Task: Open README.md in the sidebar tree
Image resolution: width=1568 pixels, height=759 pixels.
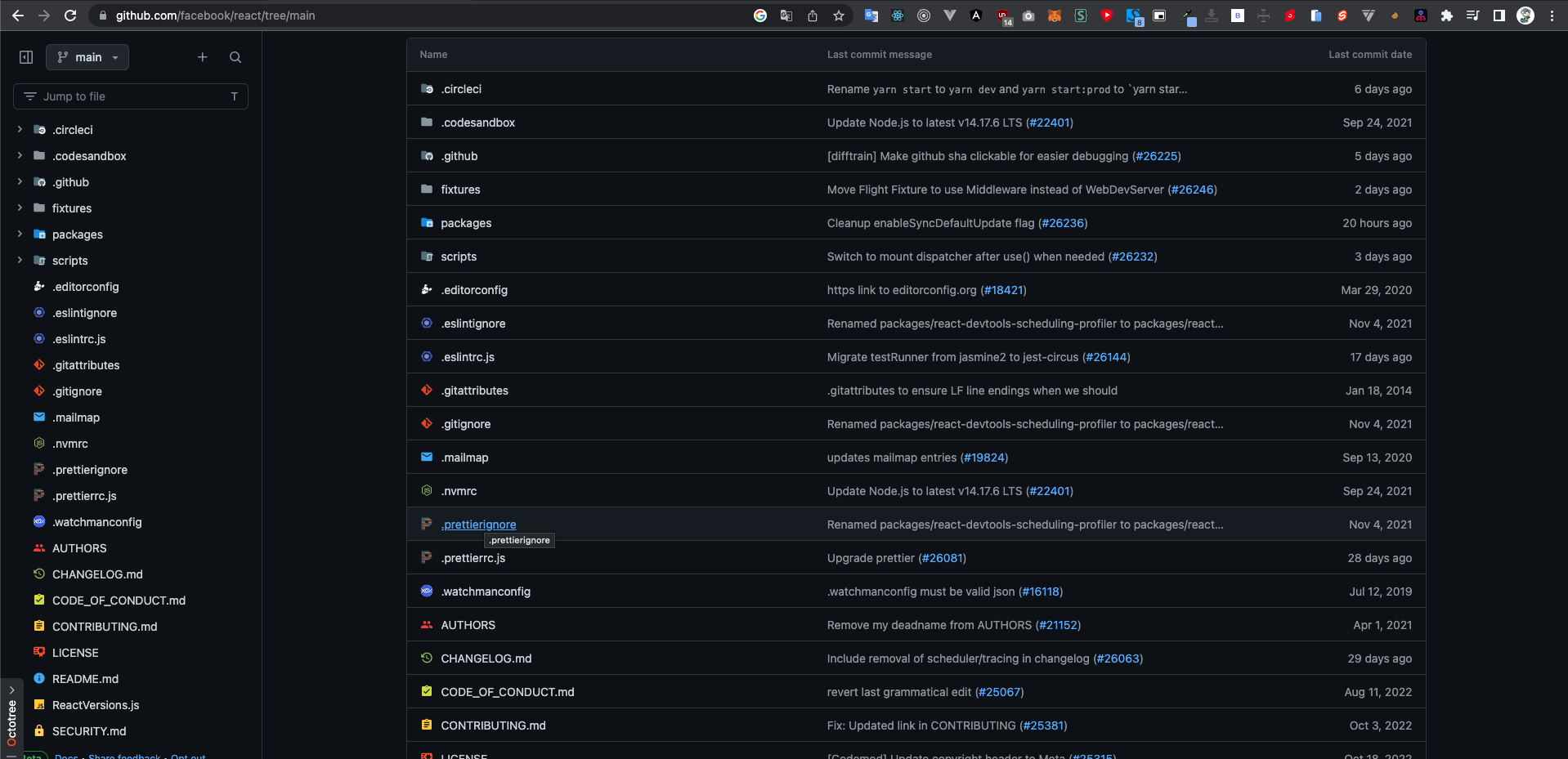Action: [x=85, y=679]
